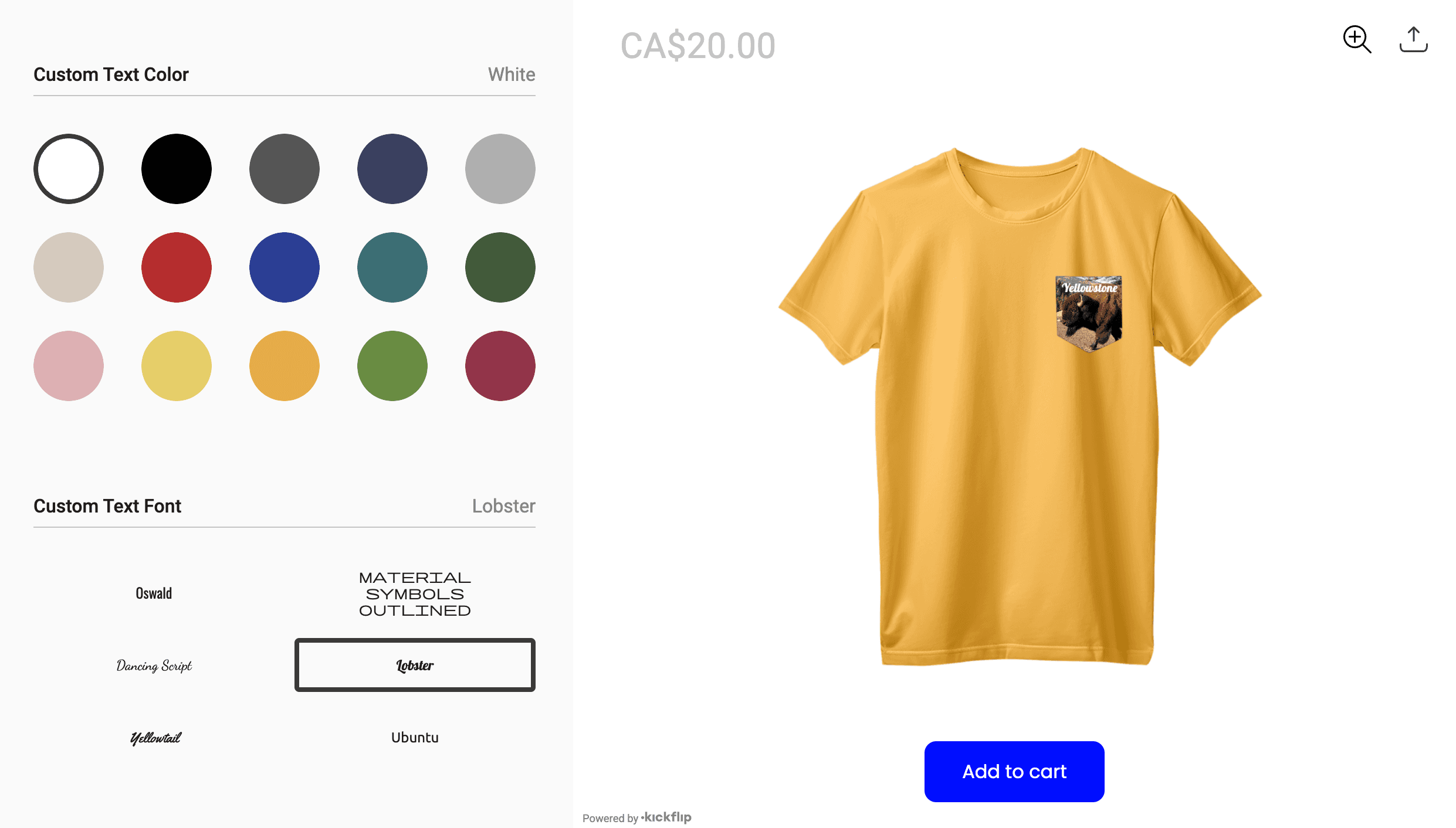Choose the Oswald font option
This screenshot has height=828, width=1456.
pyautogui.click(x=154, y=593)
